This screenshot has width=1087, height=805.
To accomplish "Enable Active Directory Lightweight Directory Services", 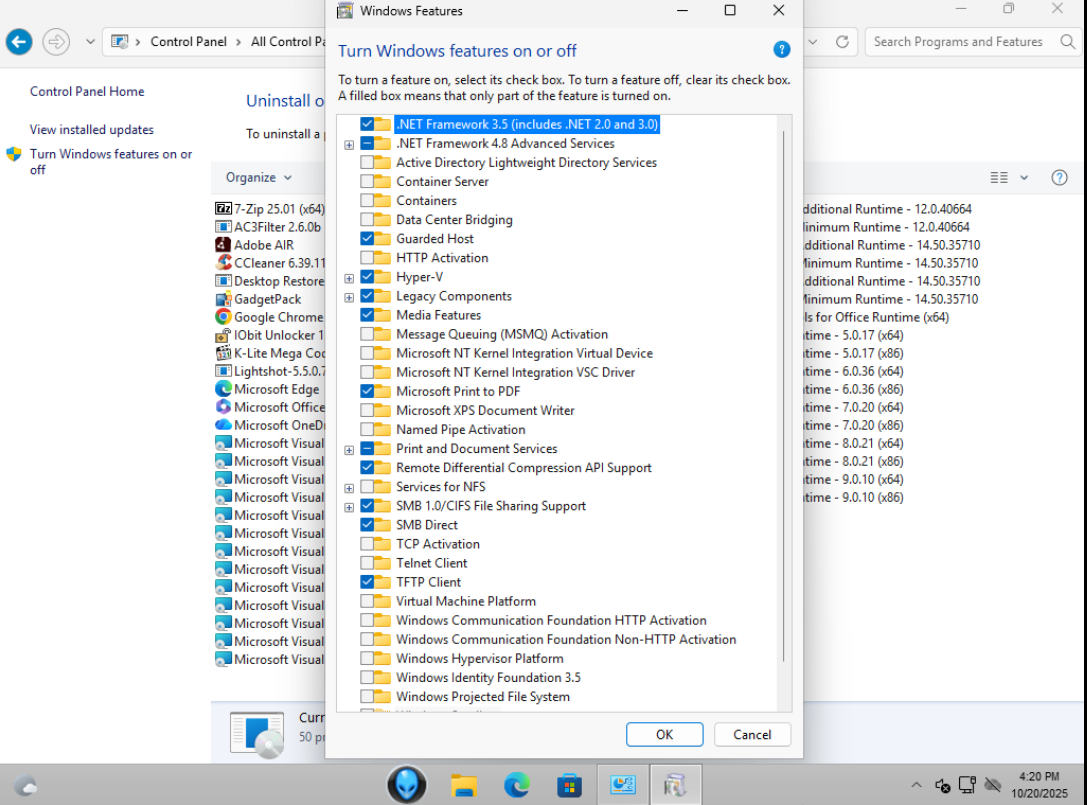I will click(367, 162).
